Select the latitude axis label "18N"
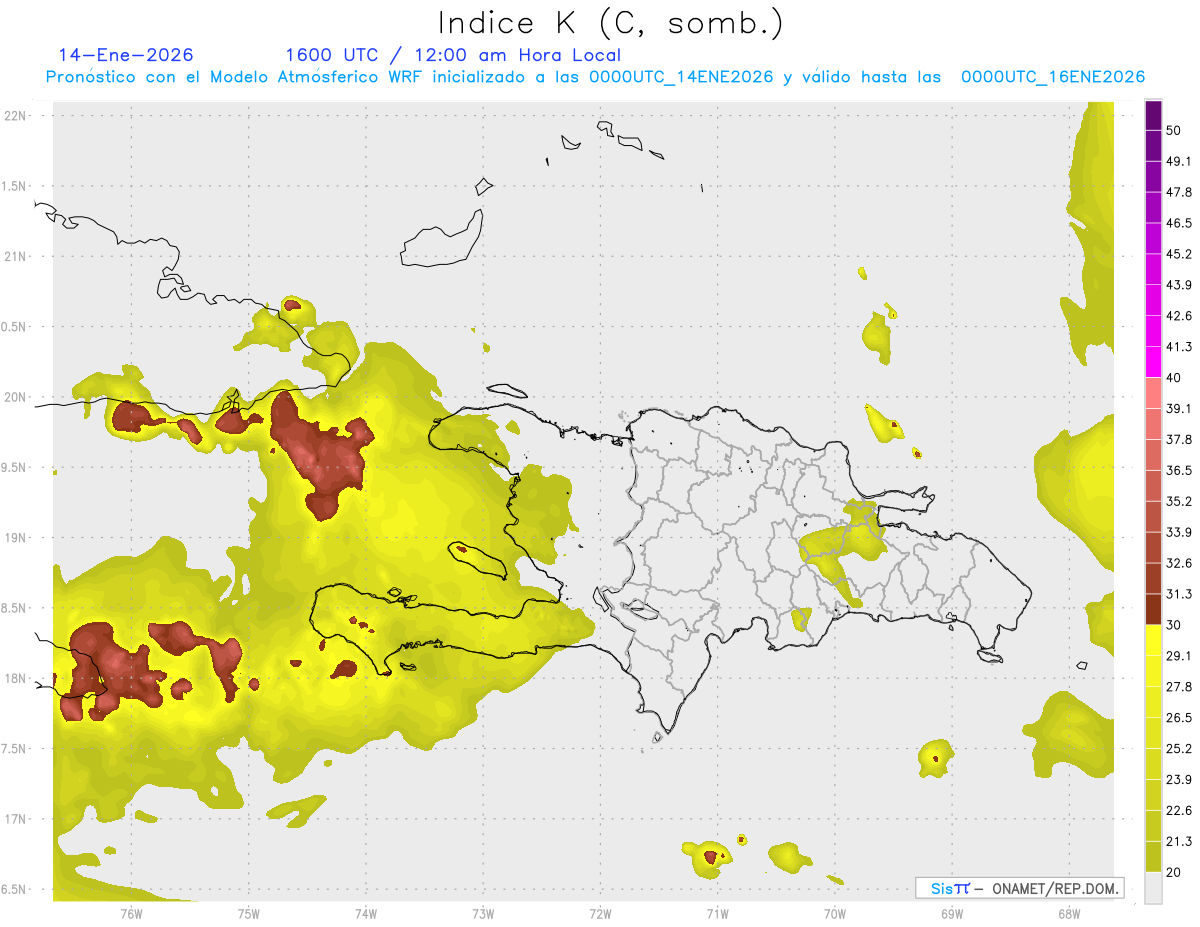Image resolution: width=1200 pixels, height=927 pixels. (x=15, y=678)
